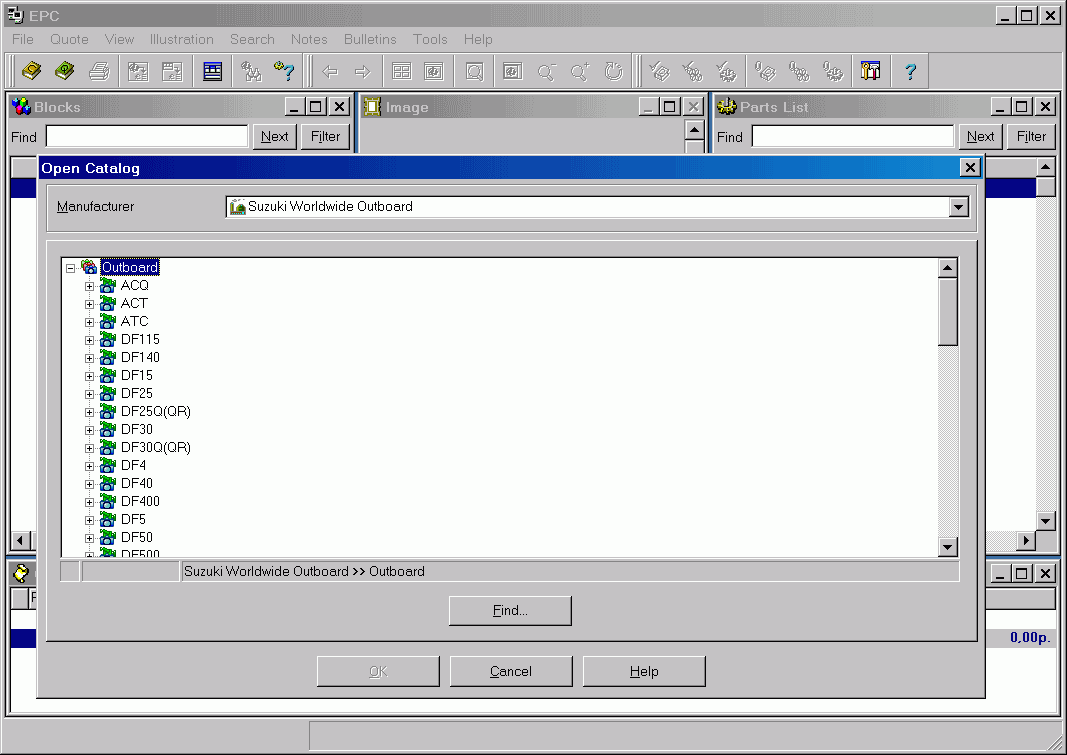Expand the DF115 catalog node
1067x755 pixels.
point(89,339)
